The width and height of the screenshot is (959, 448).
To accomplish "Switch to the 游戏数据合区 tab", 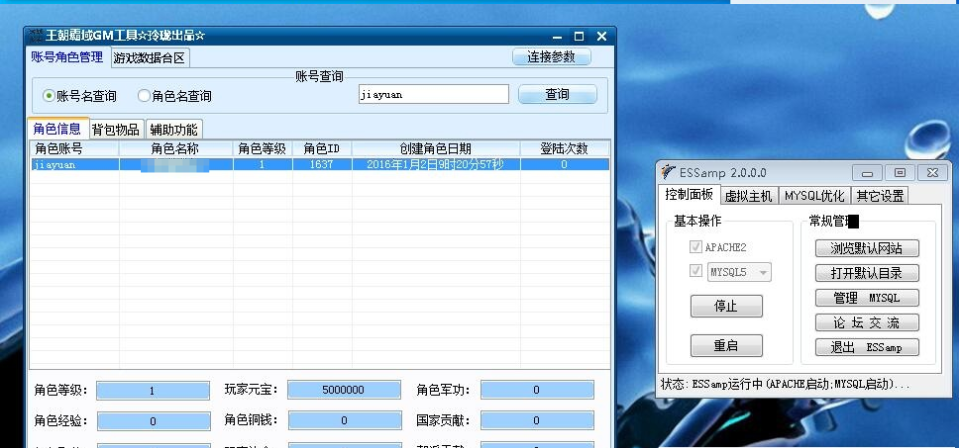I will tap(149, 57).
